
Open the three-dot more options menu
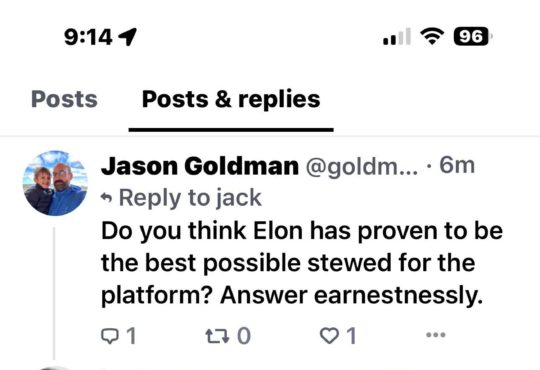click(436, 335)
